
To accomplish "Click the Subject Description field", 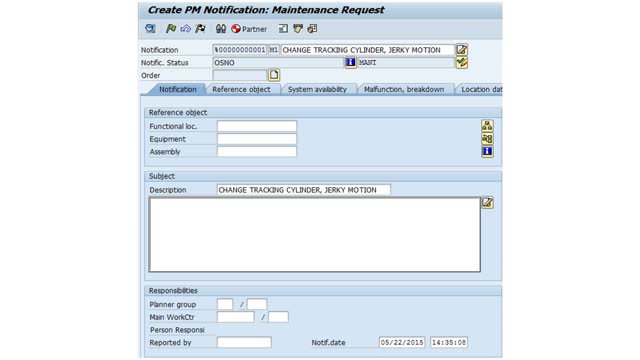I will [303, 190].
